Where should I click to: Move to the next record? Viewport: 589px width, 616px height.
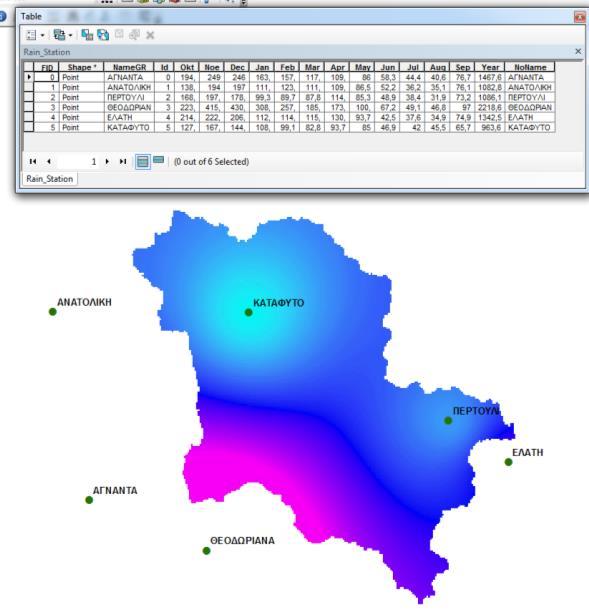pos(107,161)
